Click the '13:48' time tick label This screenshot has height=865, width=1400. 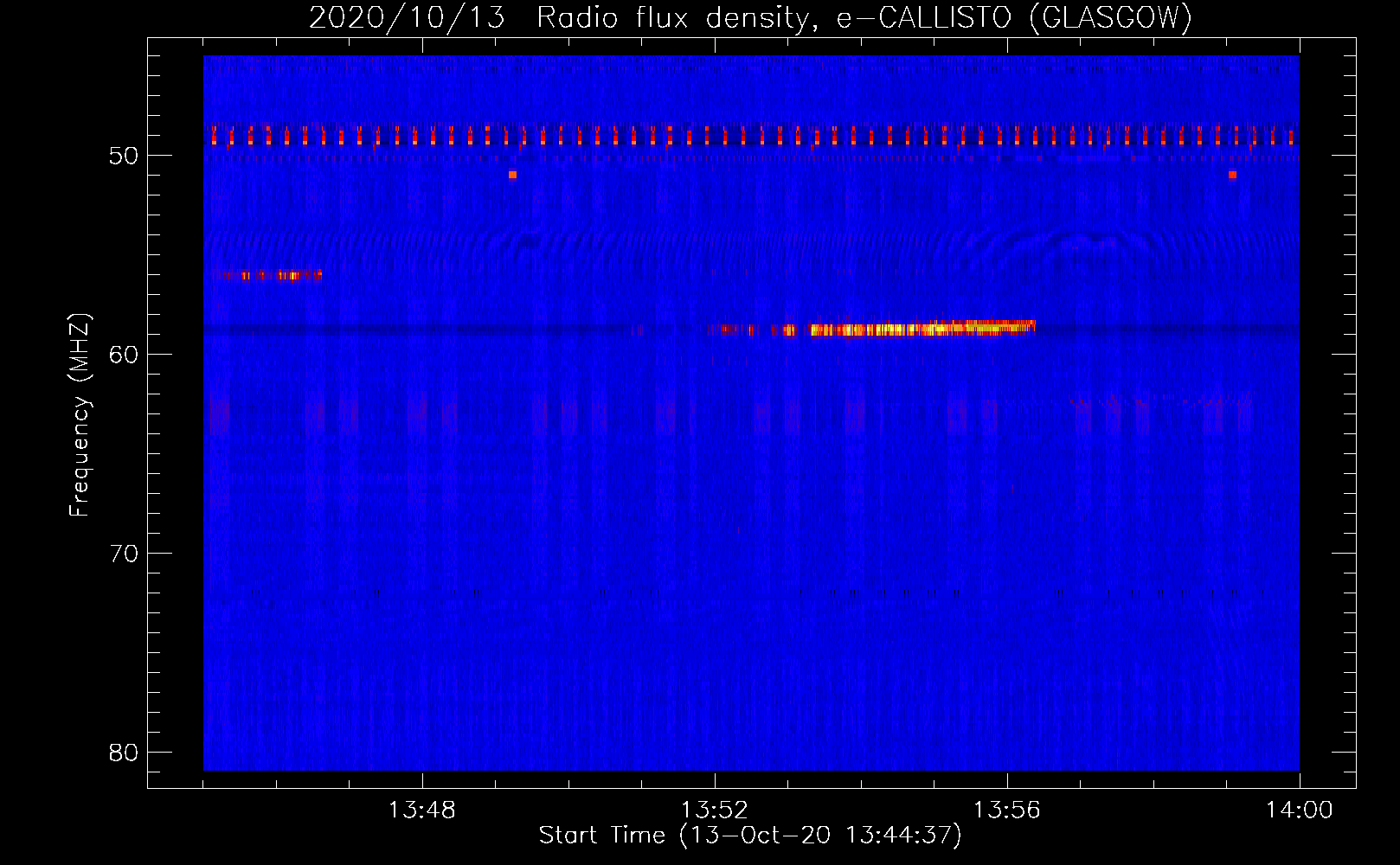tap(422, 811)
